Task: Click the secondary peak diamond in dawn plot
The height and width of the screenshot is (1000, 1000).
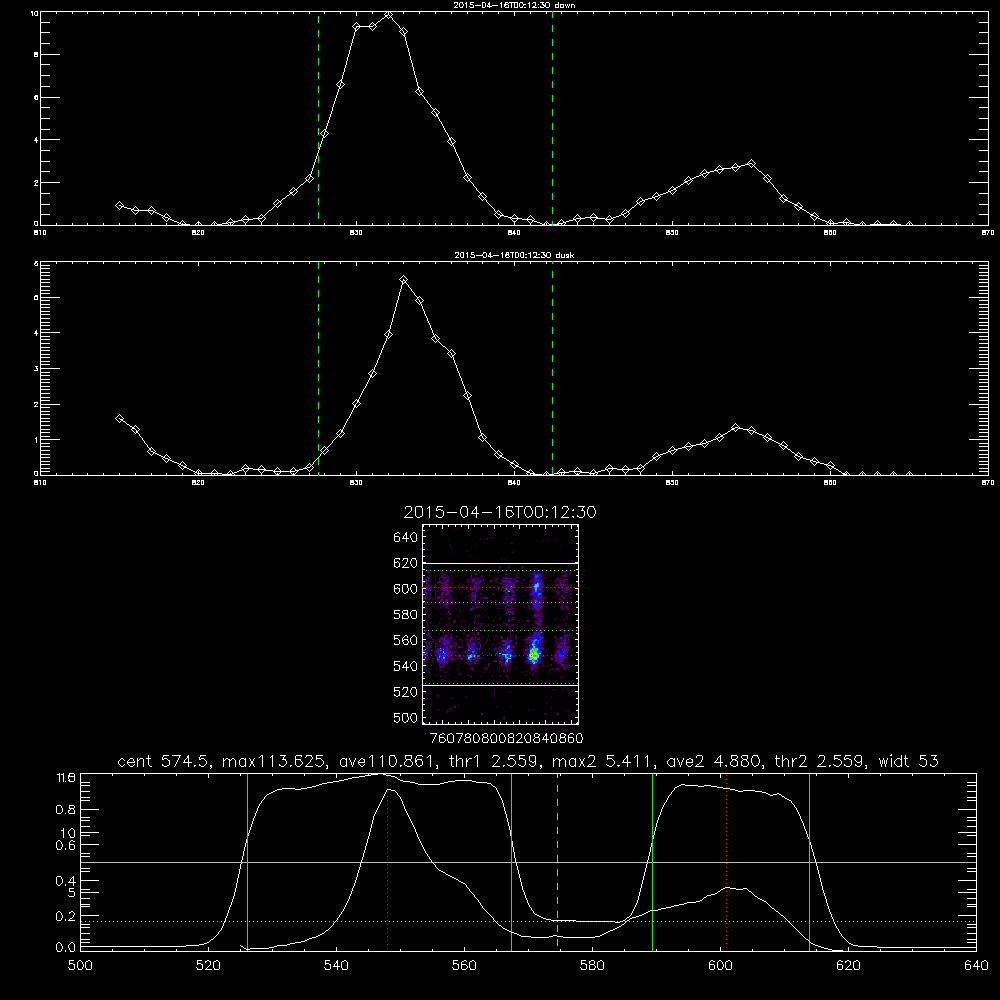Action: pos(751,163)
